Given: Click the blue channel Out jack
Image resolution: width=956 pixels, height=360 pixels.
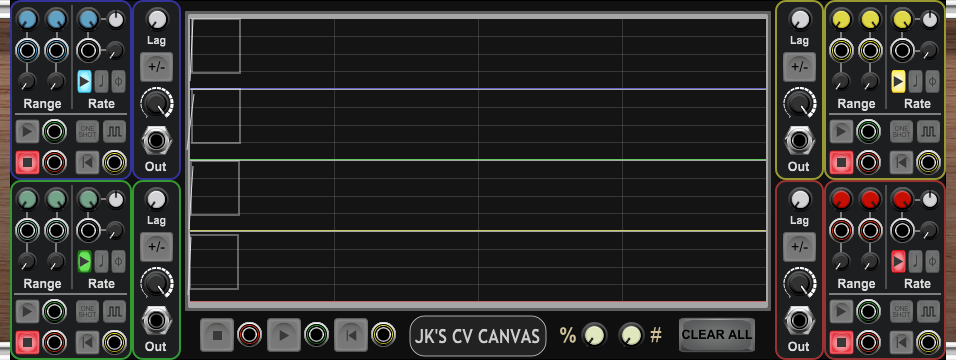Looking at the screenshot, I should pos(156,141).
